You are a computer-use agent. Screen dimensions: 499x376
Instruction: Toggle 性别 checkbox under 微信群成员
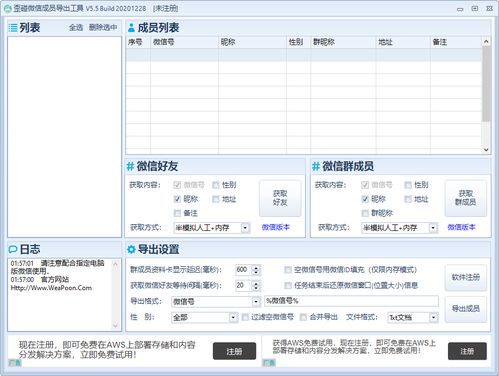pos(408,185)
